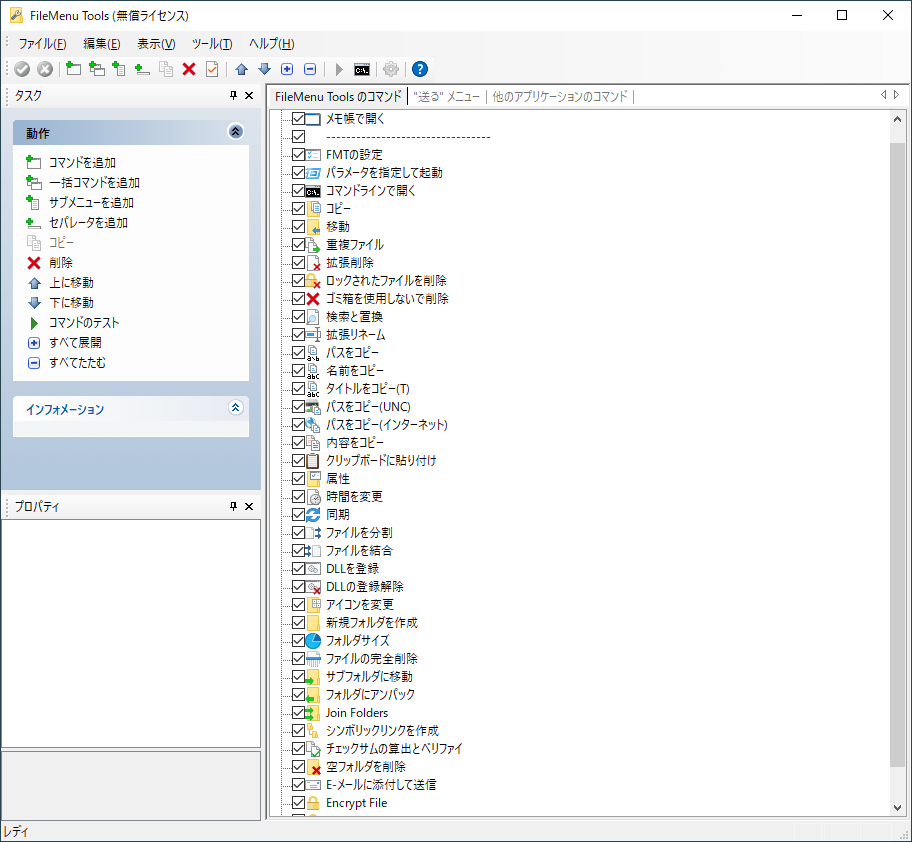Viewport: 912px width, 842px height.
Task: Click the red 削除 toolbar icon
Action: point(191,69)
